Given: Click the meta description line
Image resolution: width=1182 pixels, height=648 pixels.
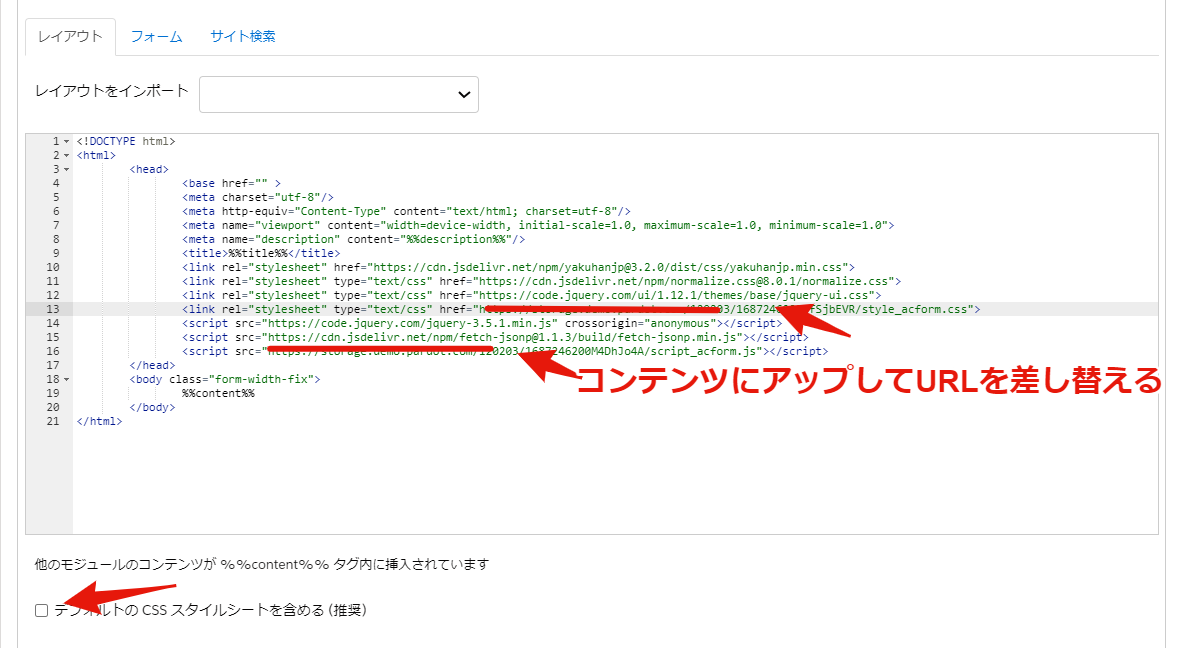Looking at the screenshot, I should pyautogui.click(x=353, y=239).
